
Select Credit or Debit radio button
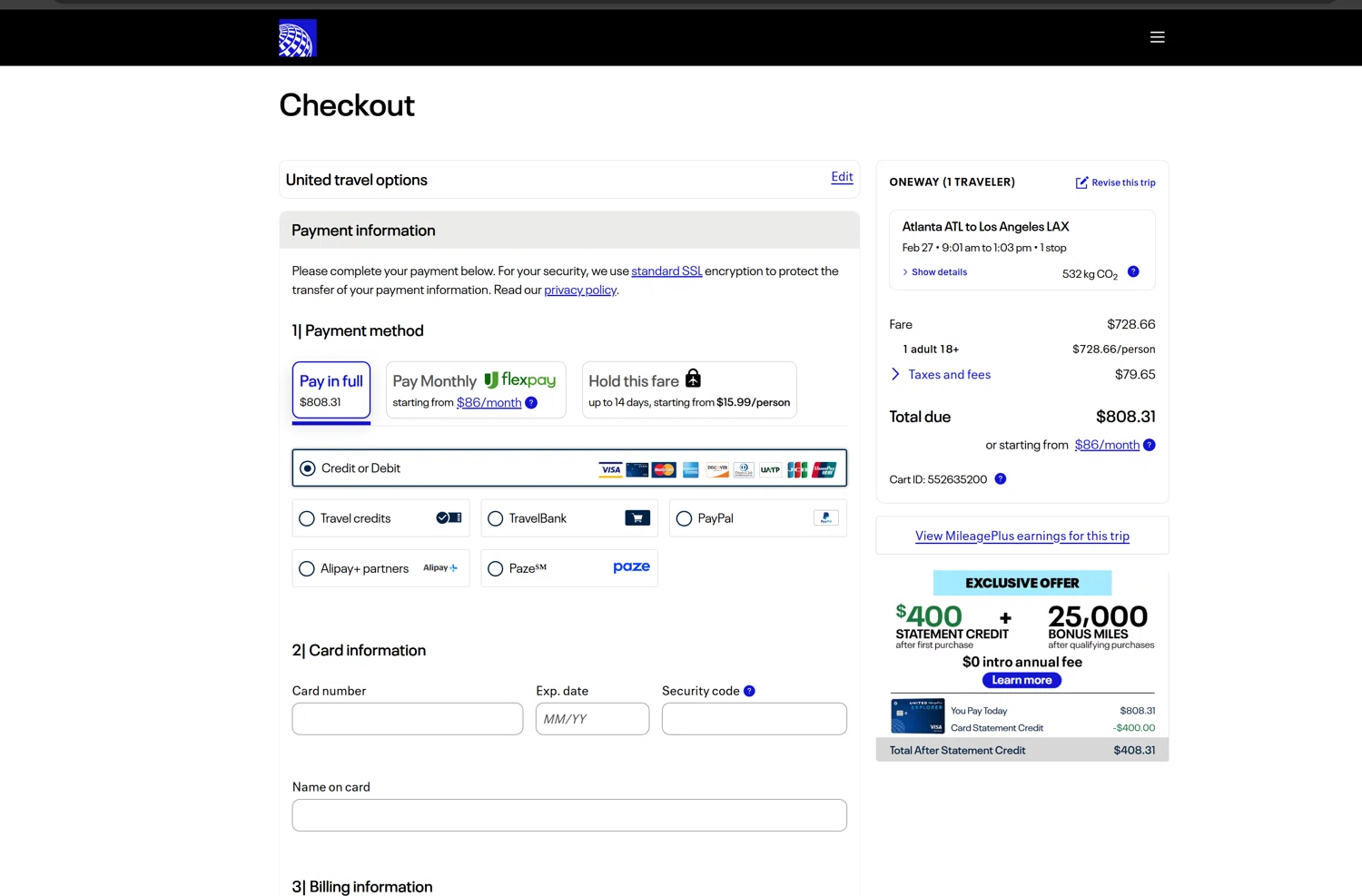pyautogui.click(x=308, y=468)
